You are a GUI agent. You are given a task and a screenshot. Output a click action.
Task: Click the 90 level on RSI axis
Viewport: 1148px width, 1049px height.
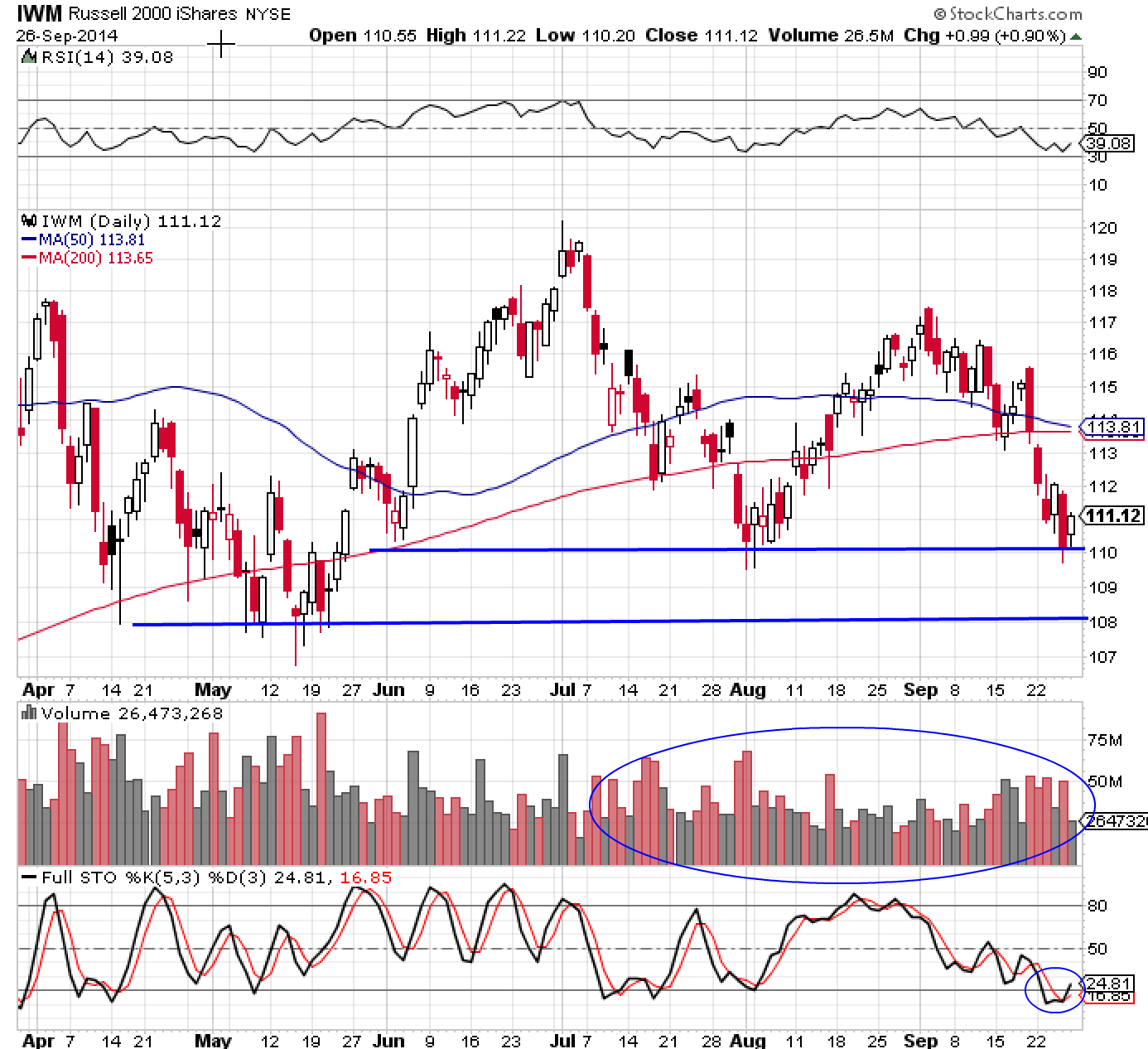[x=1097, y=73]
